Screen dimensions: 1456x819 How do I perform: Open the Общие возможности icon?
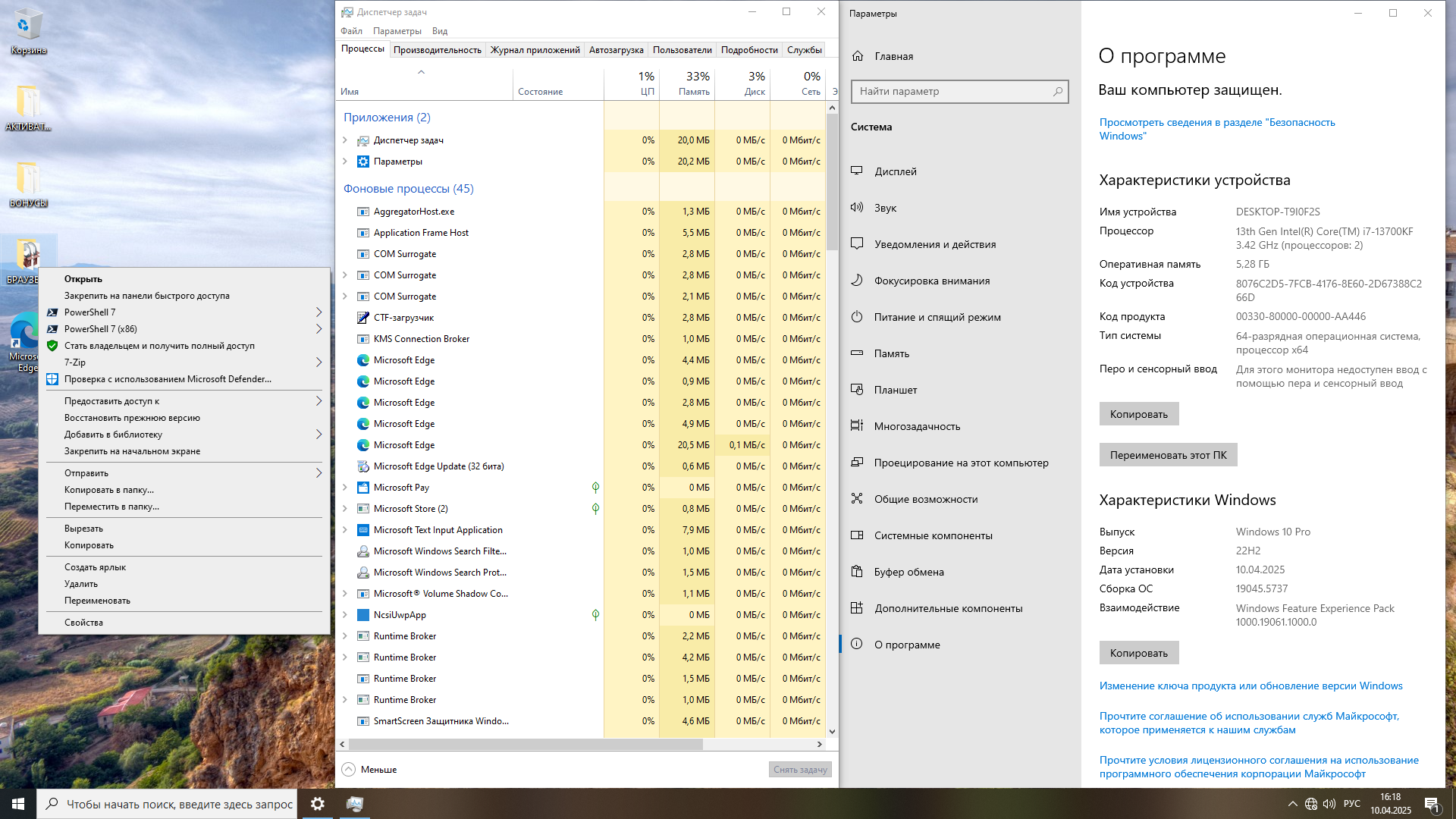pos(857,498)
